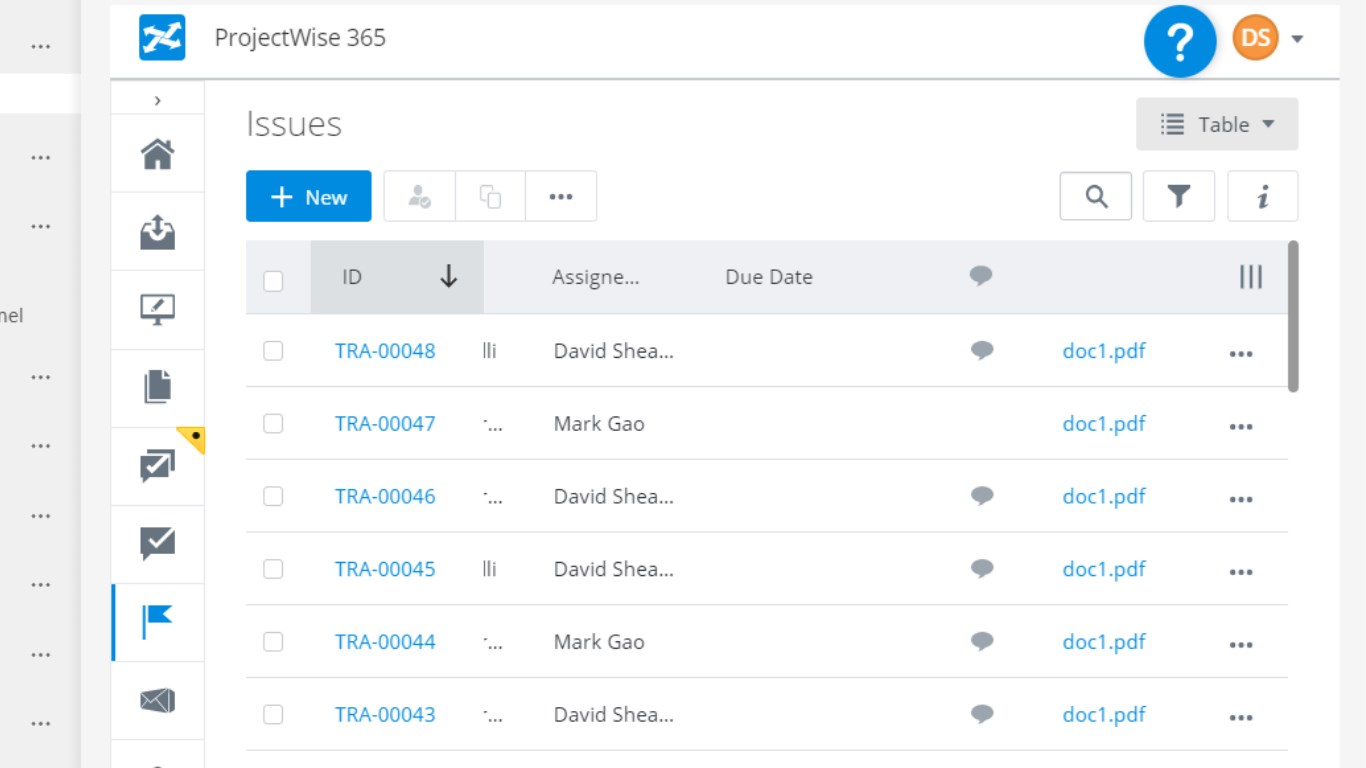Click the blue help question mark
The height and width of the screenshot is (768, 1366).
[x=1180, y=41]
